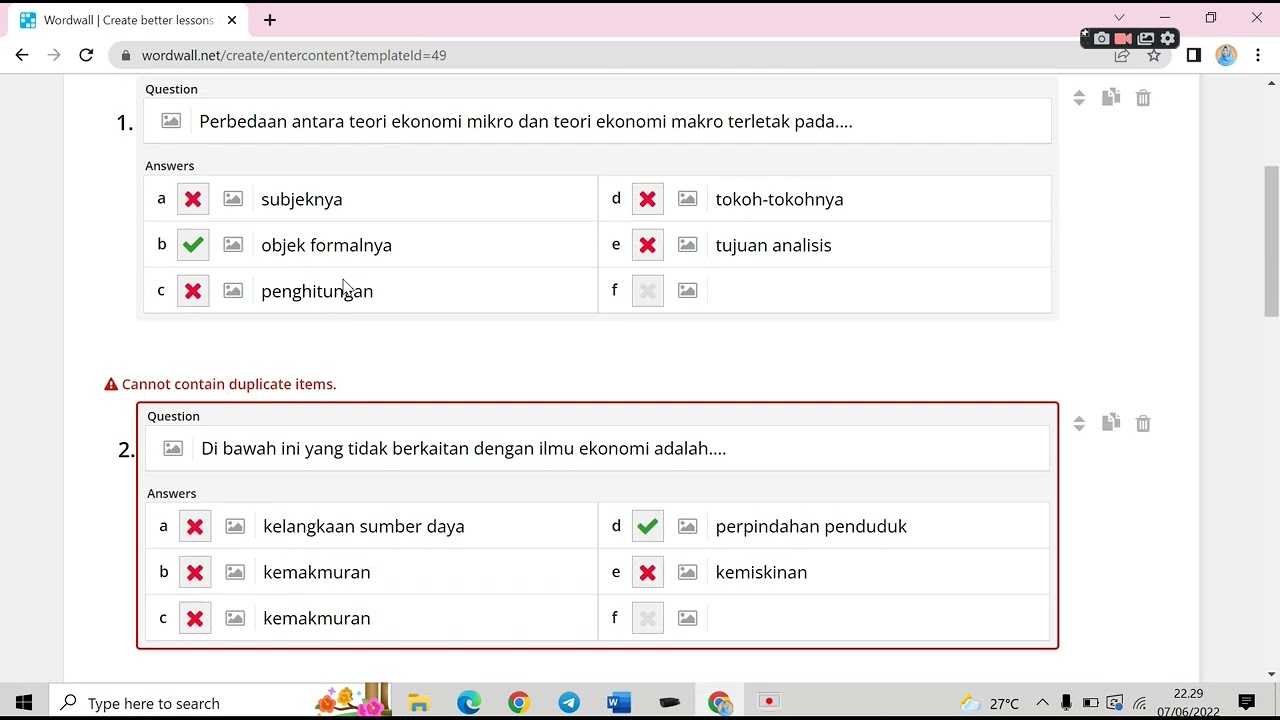The image size is (1280, 720).
Task: Bookmark this page with star icon
Action: click(x=1154, y=55)
